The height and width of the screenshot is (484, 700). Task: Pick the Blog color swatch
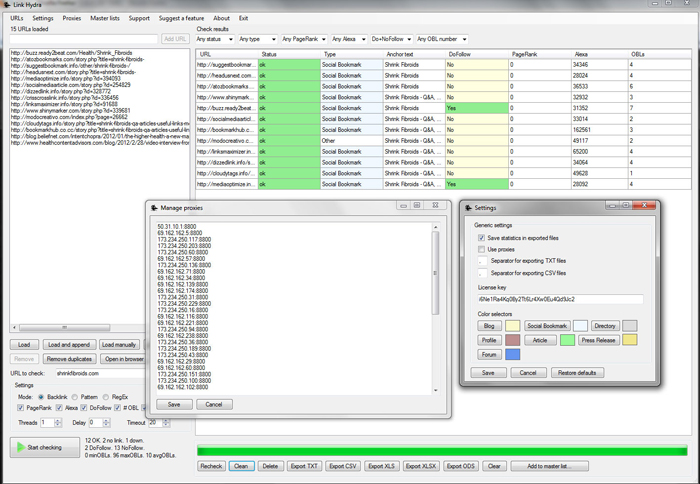coord(512,326)
